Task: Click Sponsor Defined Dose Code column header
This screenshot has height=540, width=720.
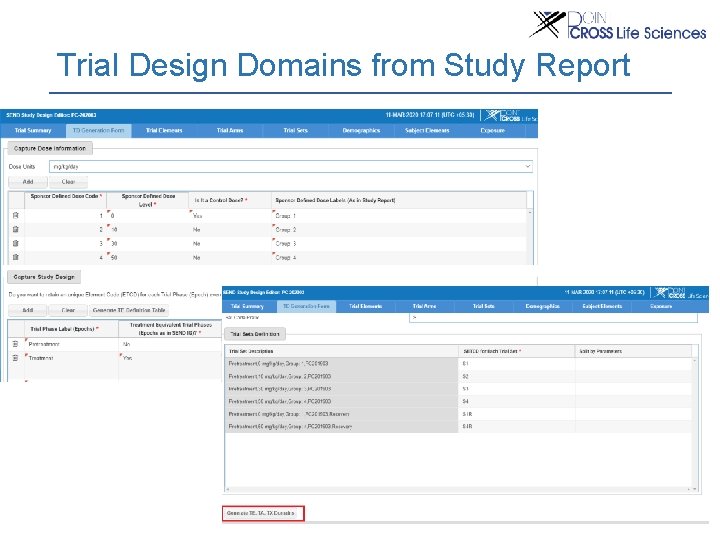Action: [65, 200]
